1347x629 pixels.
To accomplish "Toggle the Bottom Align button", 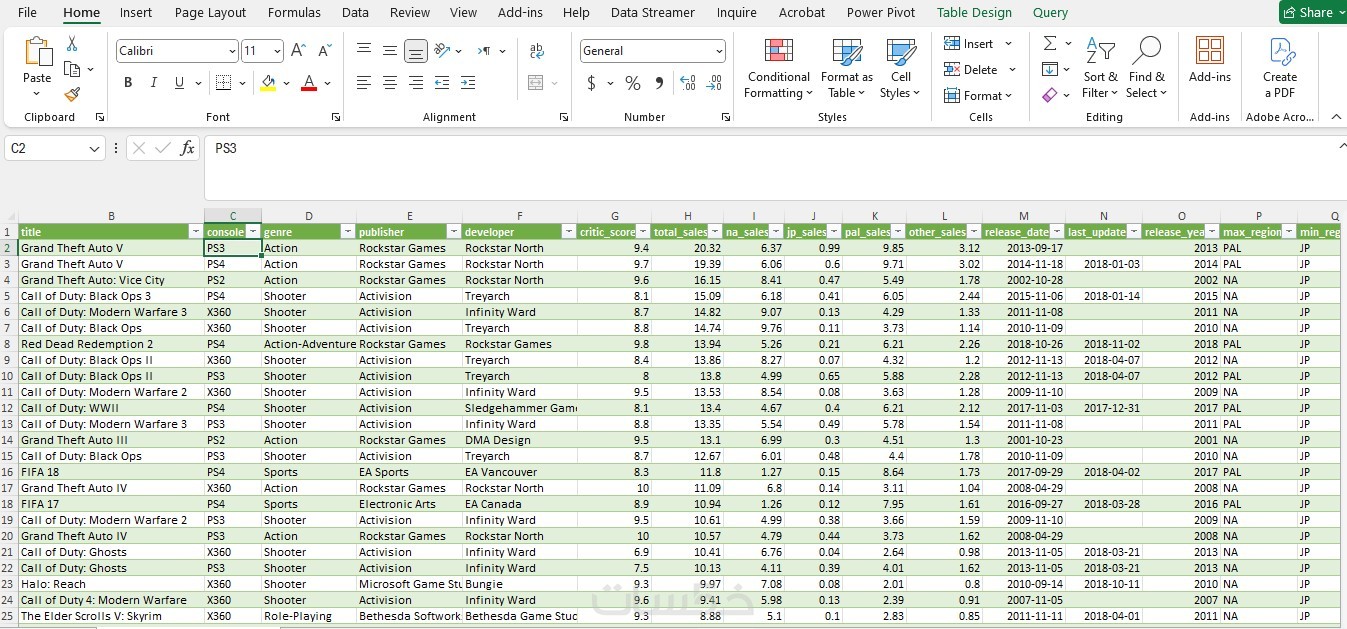I will 416,50.
